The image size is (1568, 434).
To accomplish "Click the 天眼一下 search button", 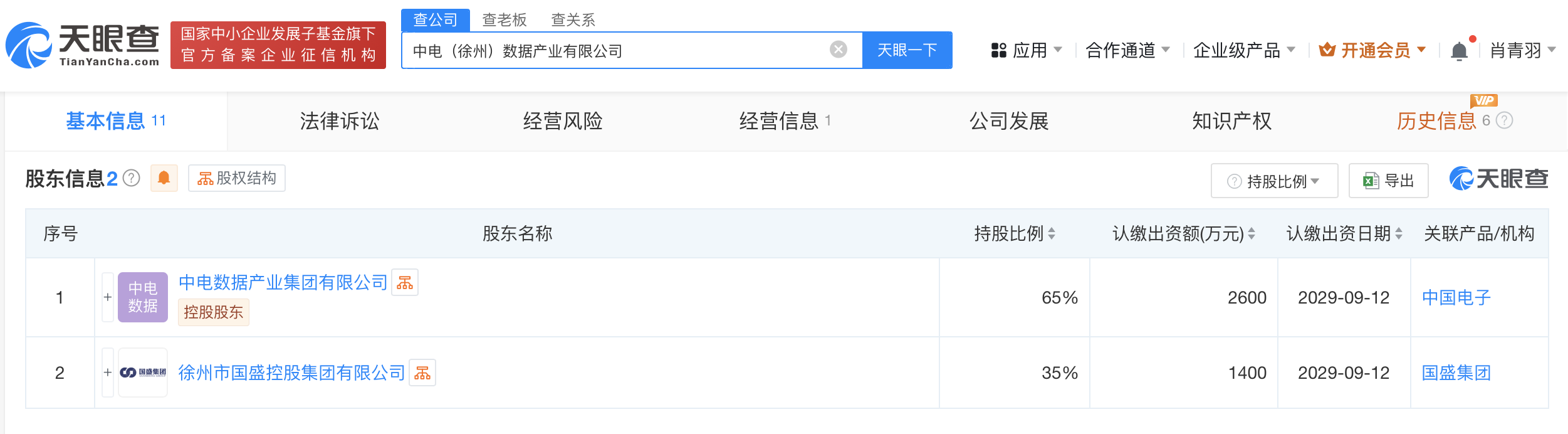I will (x=907, y=50).
